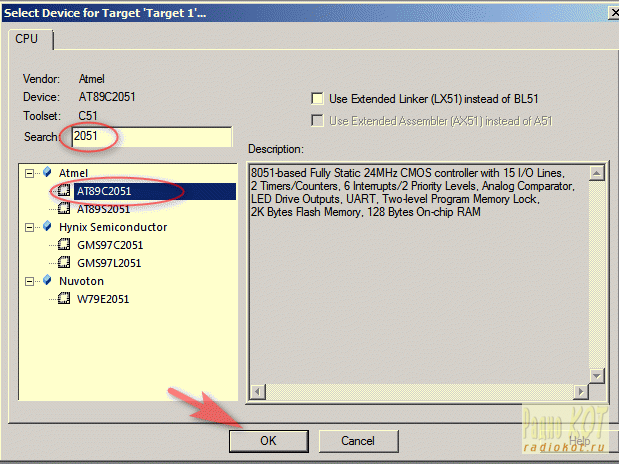Open Help for the device dialog

pyautogui.click(x=580, y=441)
